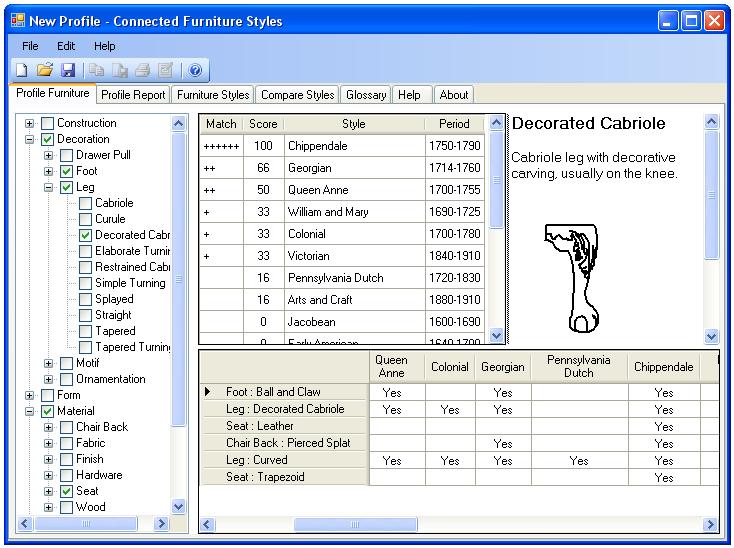The image size is (734, 548).
Task: Expand the Construction tree node
Action: (30, 123)
